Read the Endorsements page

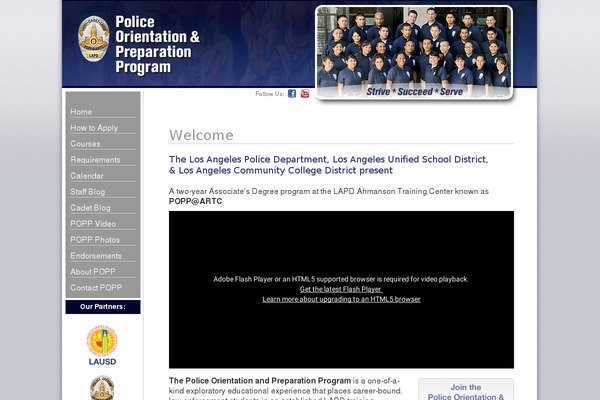[x=96, y=256]
